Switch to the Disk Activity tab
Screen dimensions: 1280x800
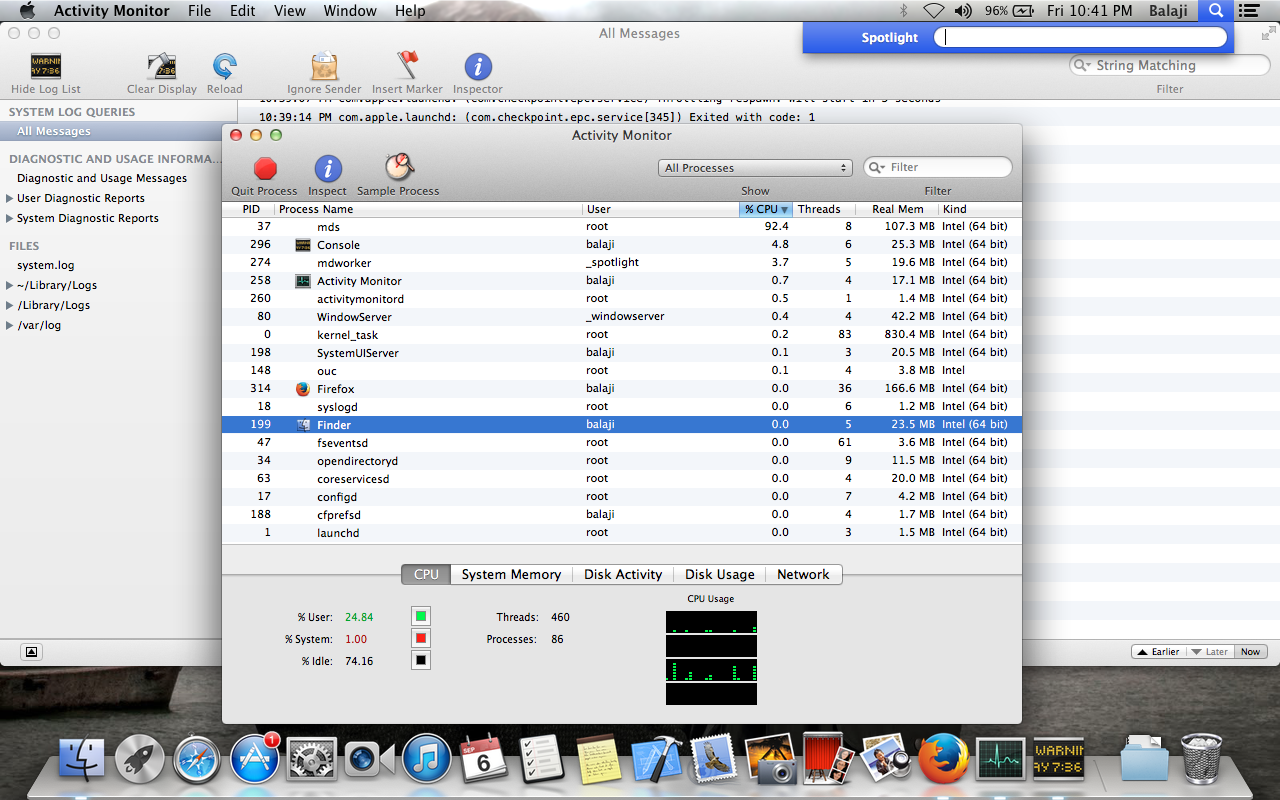point(623,574)
